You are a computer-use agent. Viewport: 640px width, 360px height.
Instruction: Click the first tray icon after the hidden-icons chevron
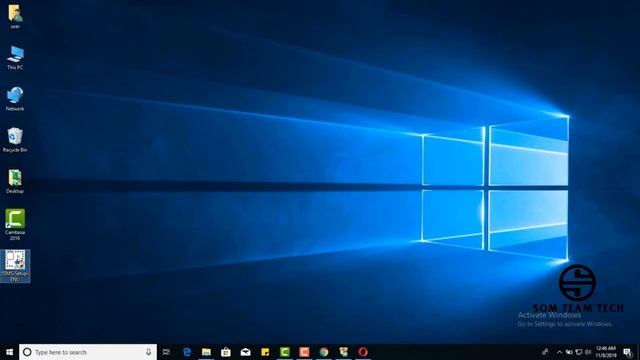569,352
